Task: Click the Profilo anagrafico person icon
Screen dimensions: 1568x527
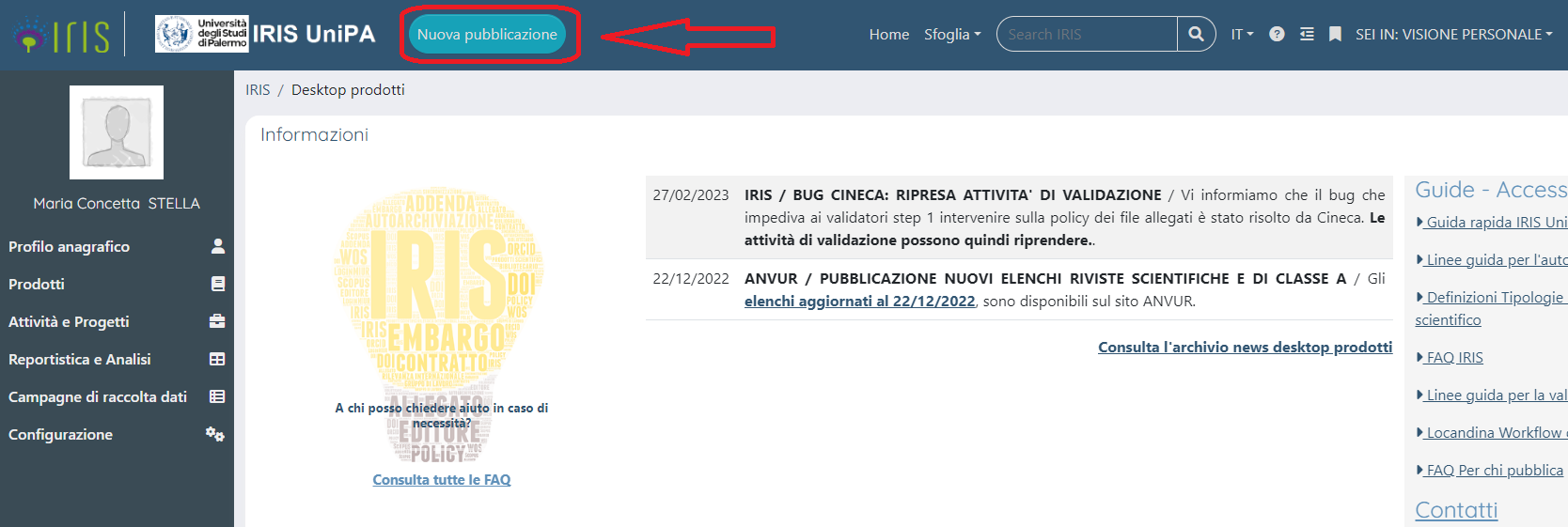Action: click(x=218, y=246)
